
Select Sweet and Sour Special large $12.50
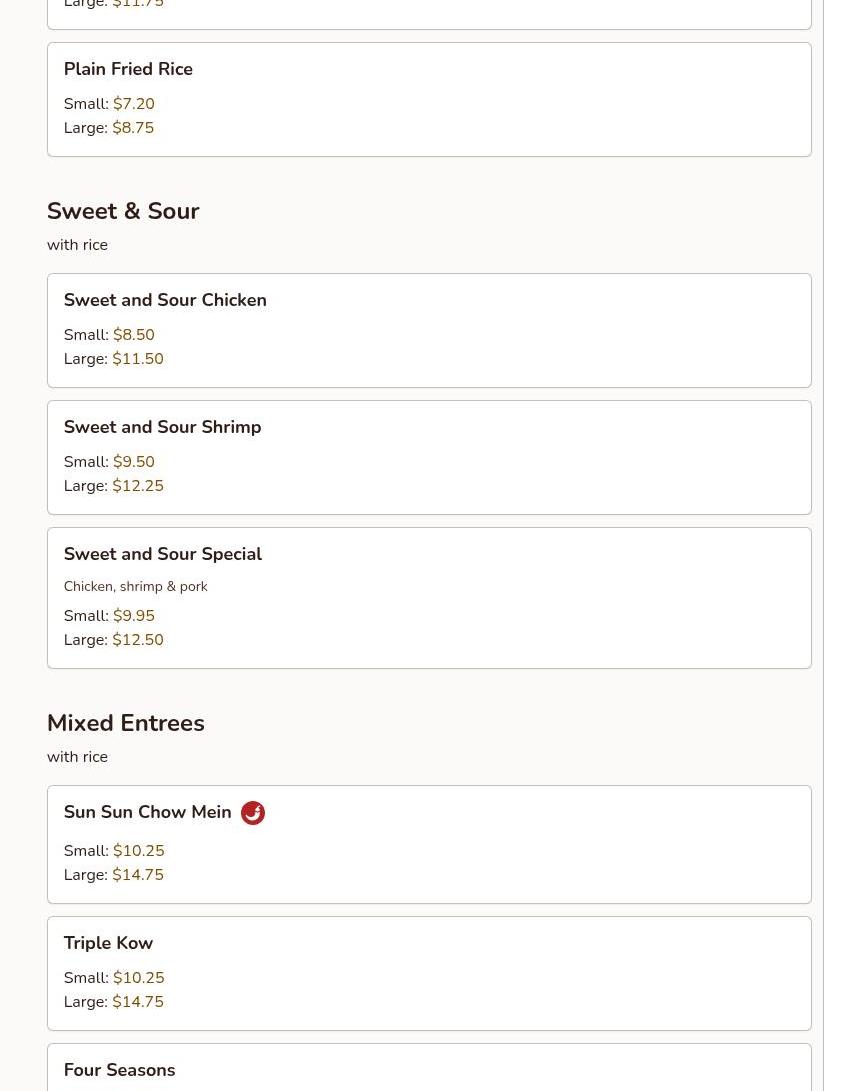137,640
